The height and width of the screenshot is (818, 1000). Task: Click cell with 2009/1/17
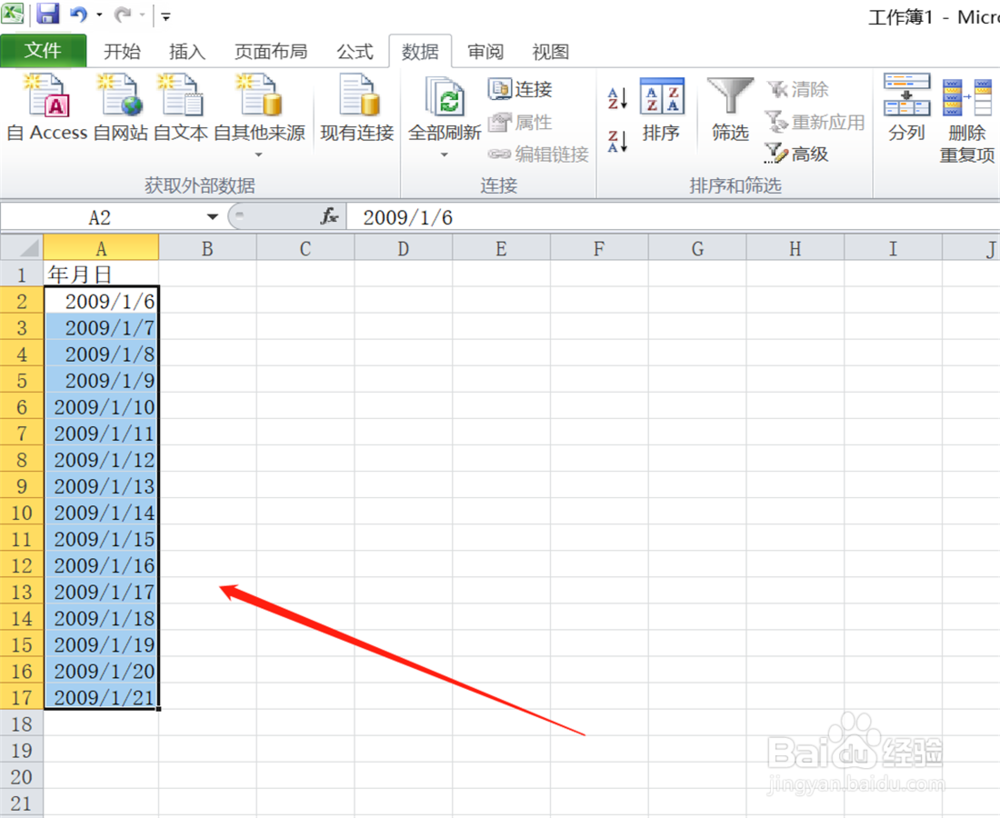pyautogui.click(x=101, y=592)
